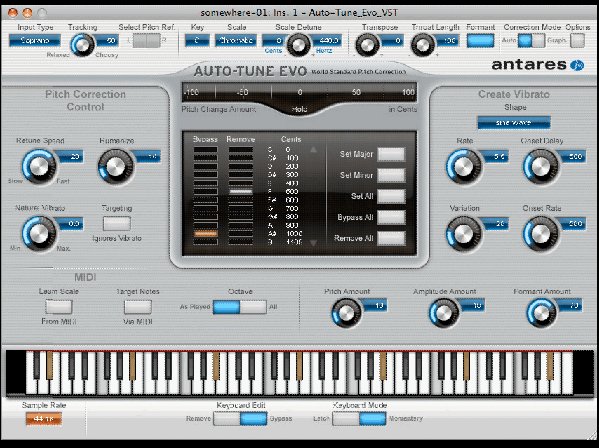This screenshot has width=599, height=448.
Task: Toggle Remove for note A
Action: 241,225
